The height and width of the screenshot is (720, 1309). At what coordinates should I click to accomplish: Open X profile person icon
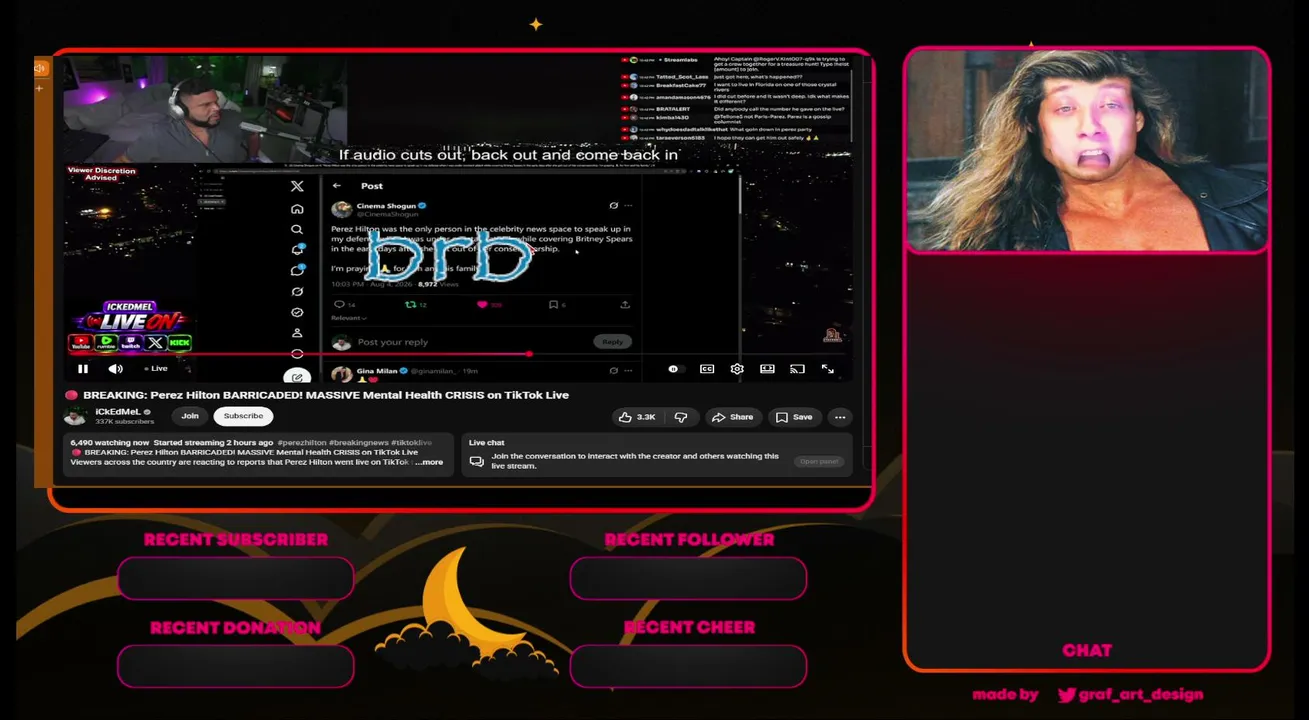(297, 334)
